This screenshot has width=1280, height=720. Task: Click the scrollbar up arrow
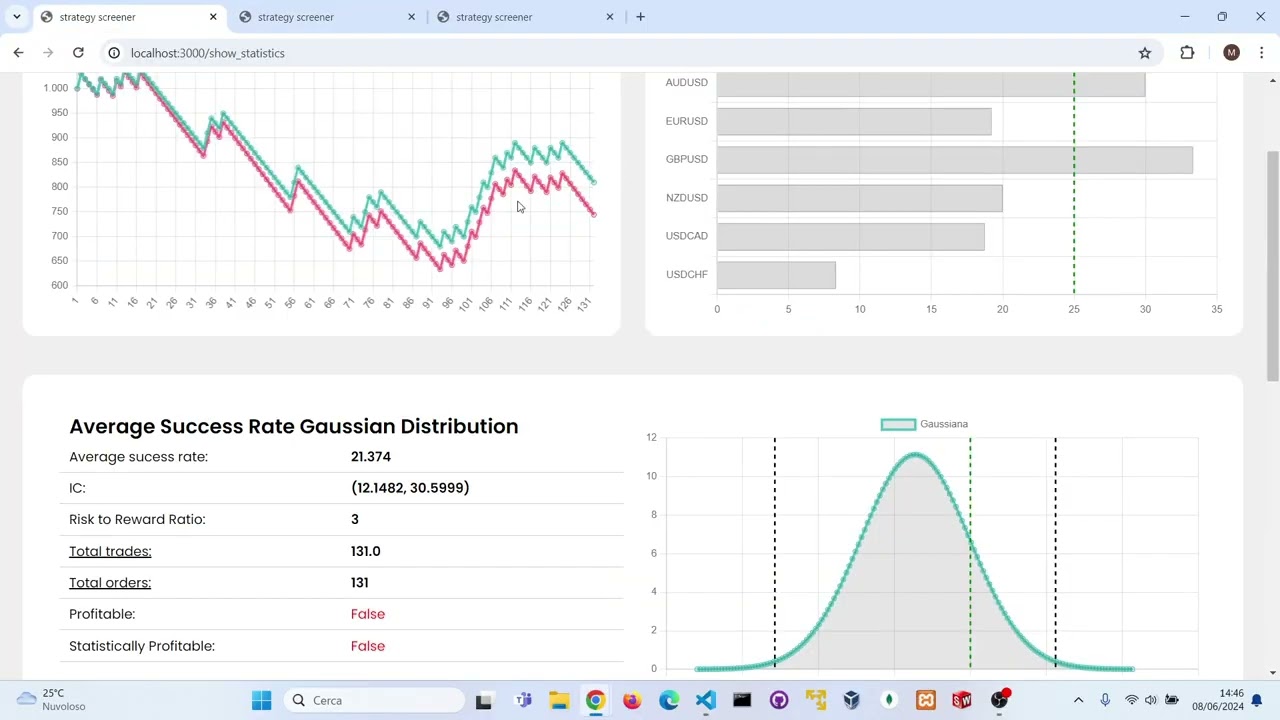pos(1273,80)
